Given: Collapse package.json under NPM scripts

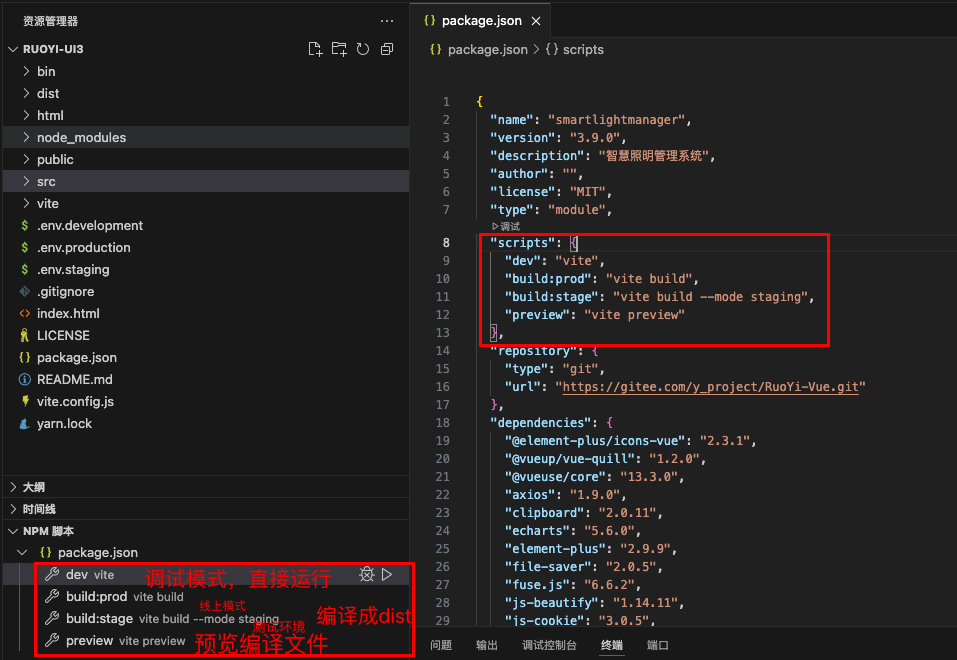Looking at the screenshot, I should [23, 553].
